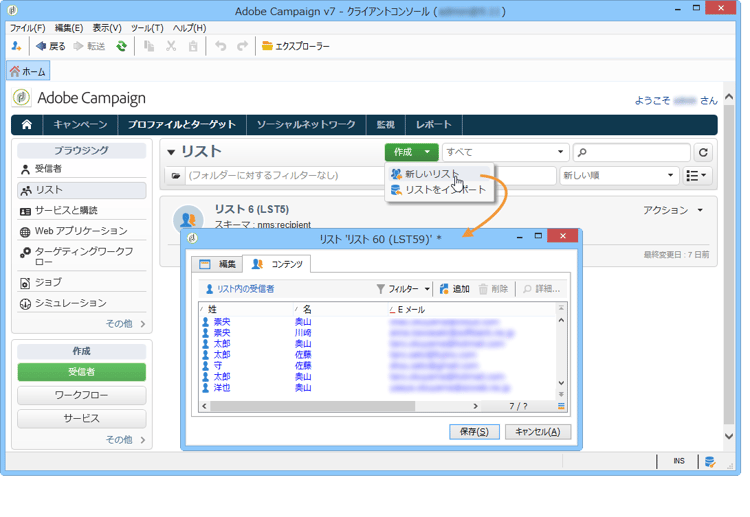
Task: Open the エクスプローラー explorer
Action: coord(296,46)
